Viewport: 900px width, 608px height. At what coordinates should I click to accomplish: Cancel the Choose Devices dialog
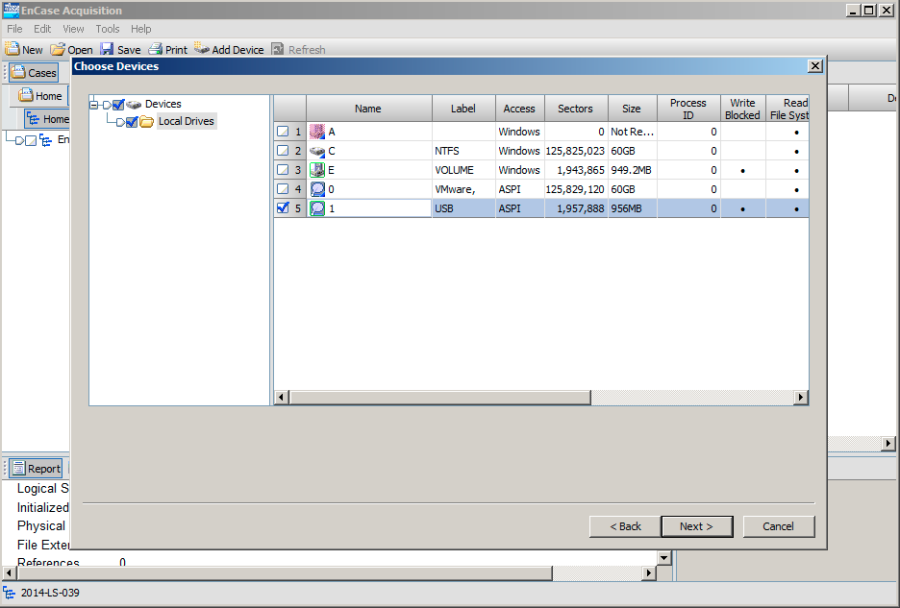[778, 526]
